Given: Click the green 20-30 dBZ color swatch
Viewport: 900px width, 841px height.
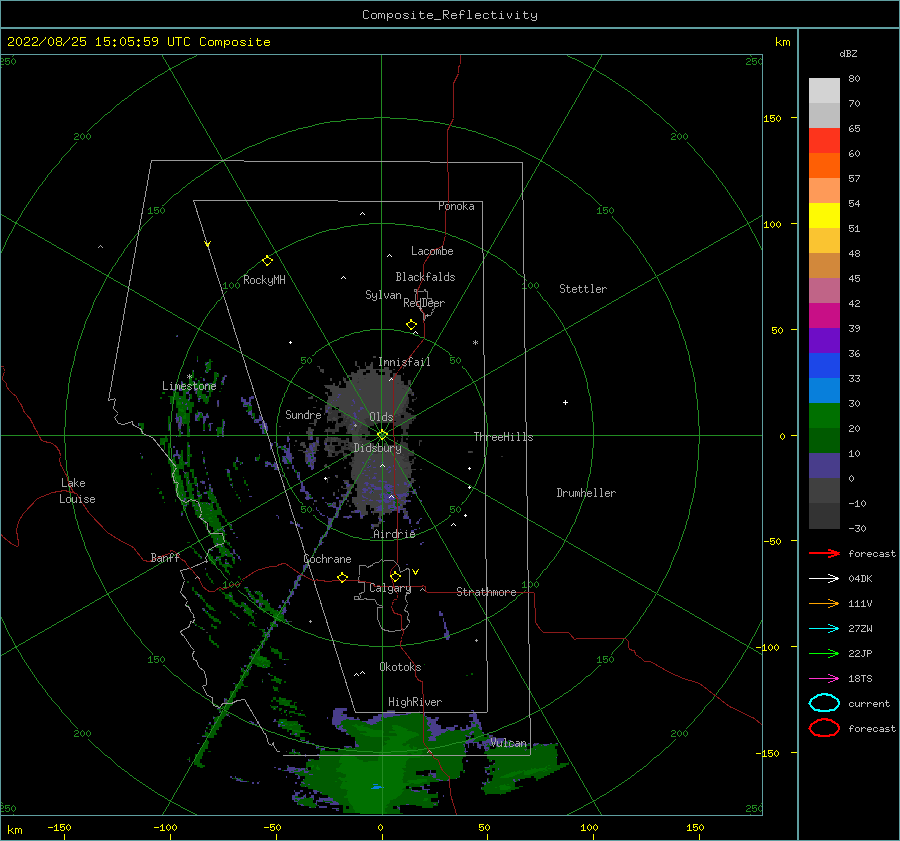Looking at the screenshot, I should tap(824, 416).
